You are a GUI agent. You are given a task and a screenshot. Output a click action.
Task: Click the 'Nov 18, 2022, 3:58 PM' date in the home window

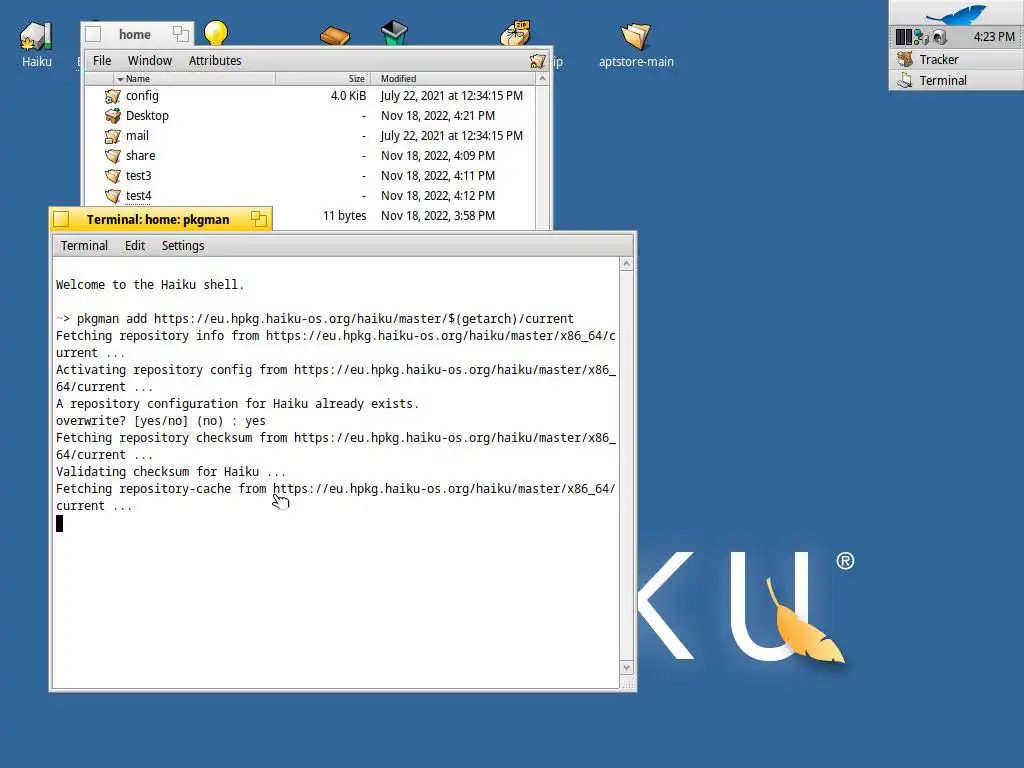(x=438, y=216)
